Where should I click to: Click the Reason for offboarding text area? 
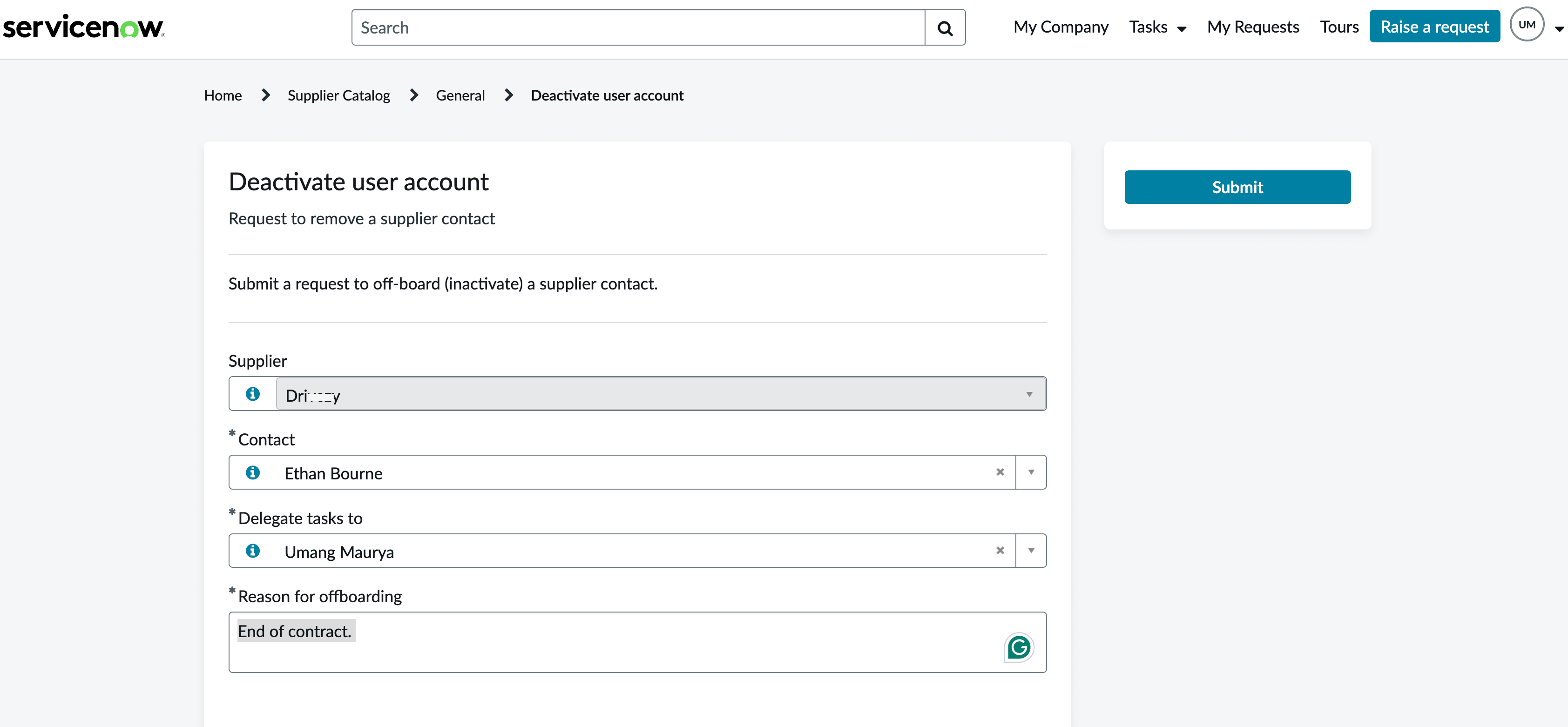pyautogui.click(x=637, y=642)
